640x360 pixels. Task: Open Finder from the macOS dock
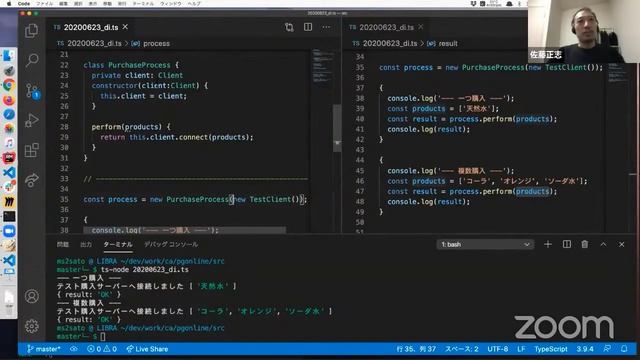click(x=9, y=56)
